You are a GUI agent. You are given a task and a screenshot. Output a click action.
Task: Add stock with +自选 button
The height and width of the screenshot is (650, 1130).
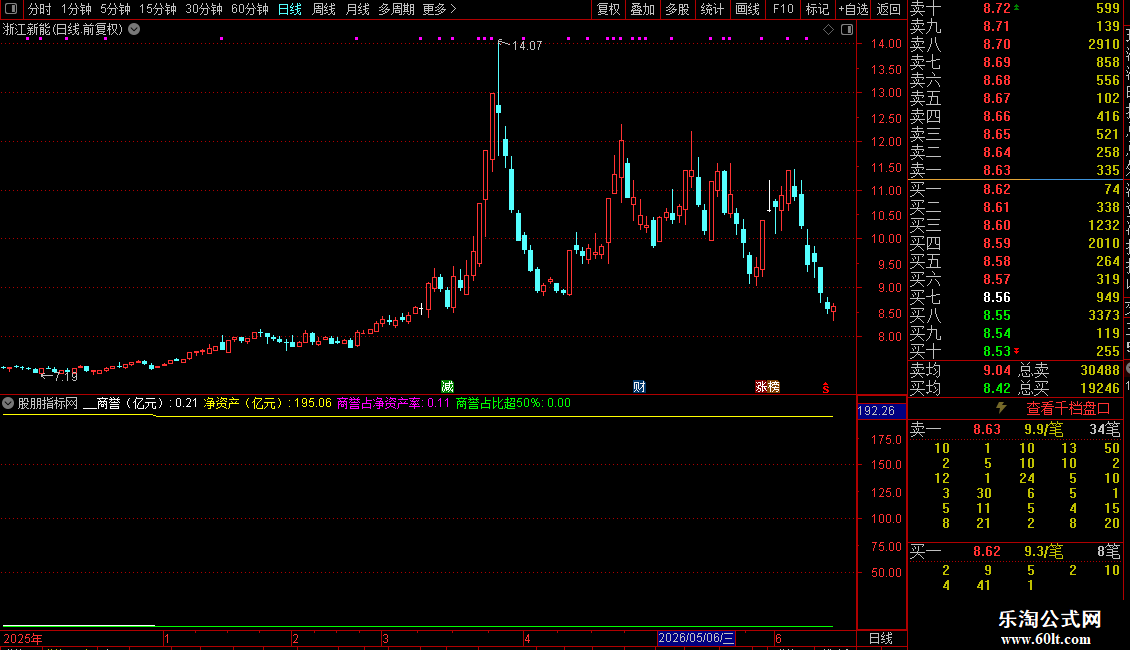pos(853,9)
